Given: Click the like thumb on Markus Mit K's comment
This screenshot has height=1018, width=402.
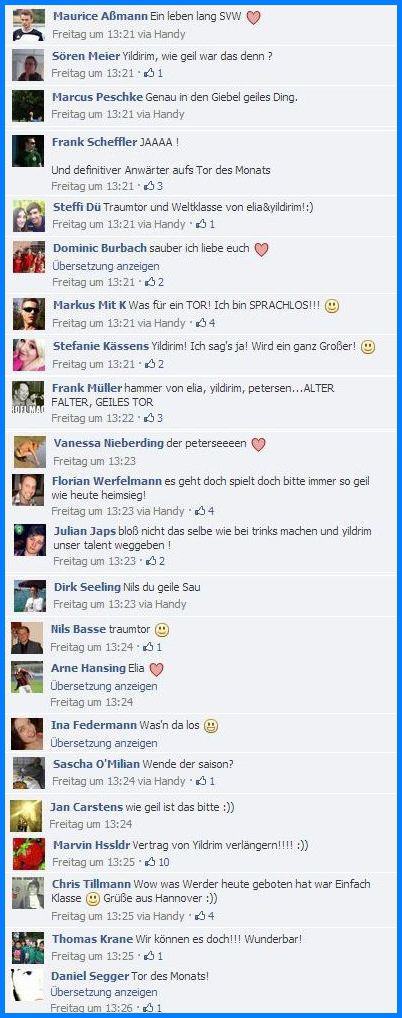Looking at the screenshot, I should (201, 323).
